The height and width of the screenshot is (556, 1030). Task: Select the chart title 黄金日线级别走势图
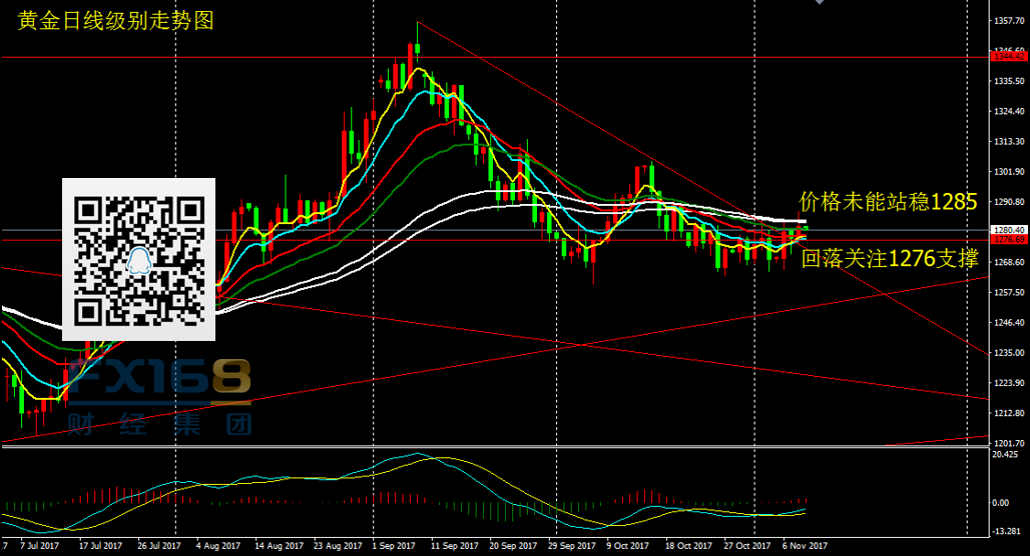(x=116, y=20)
